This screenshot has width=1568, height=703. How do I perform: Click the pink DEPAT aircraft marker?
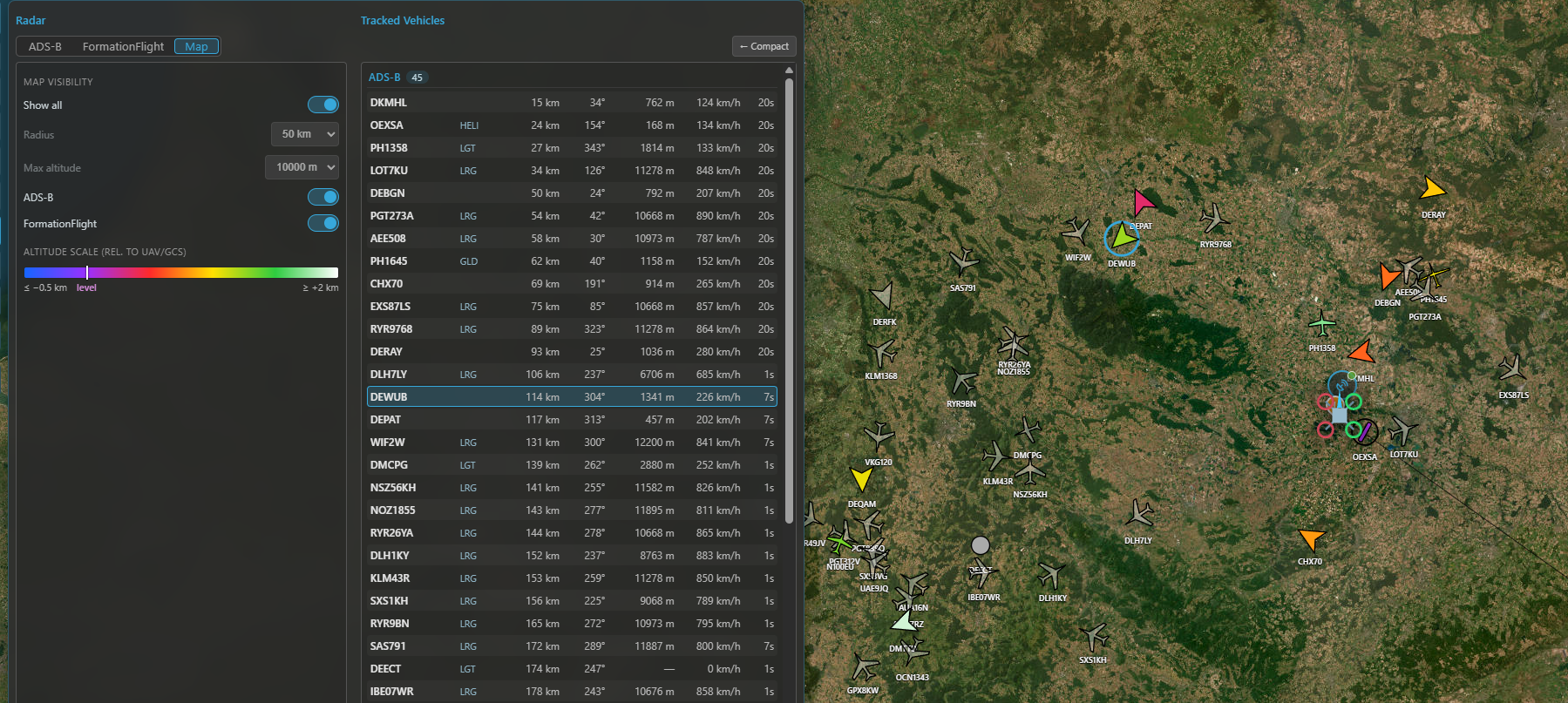1143,202
